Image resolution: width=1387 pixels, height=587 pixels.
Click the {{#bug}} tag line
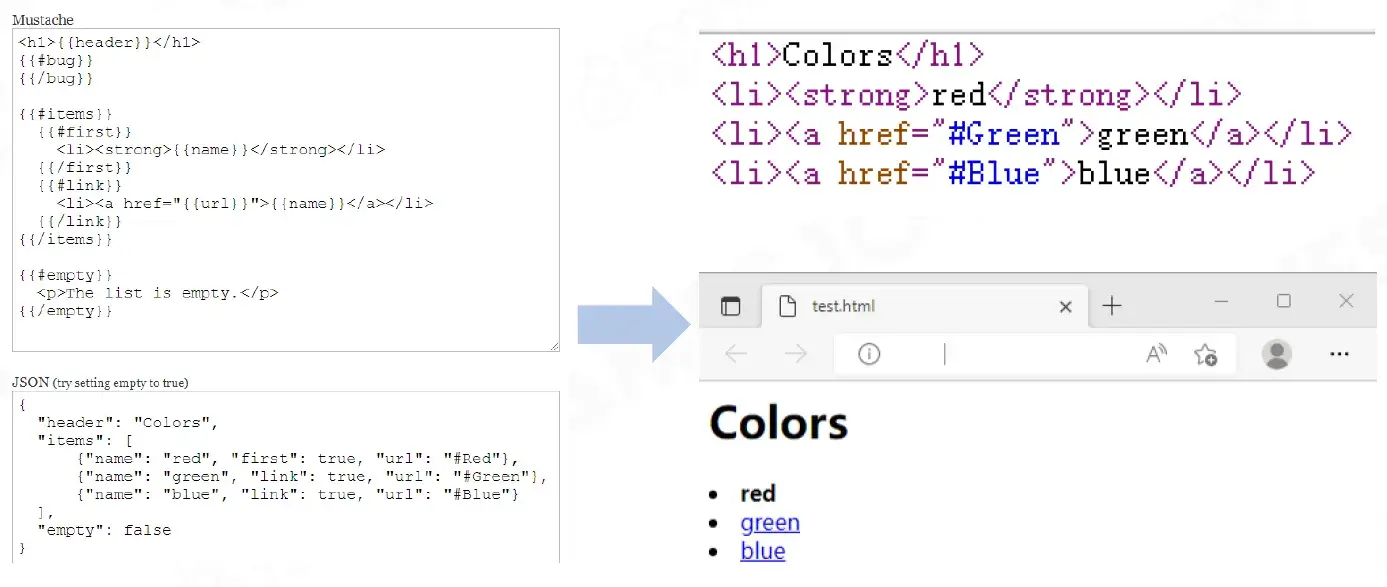click(56, 60)
